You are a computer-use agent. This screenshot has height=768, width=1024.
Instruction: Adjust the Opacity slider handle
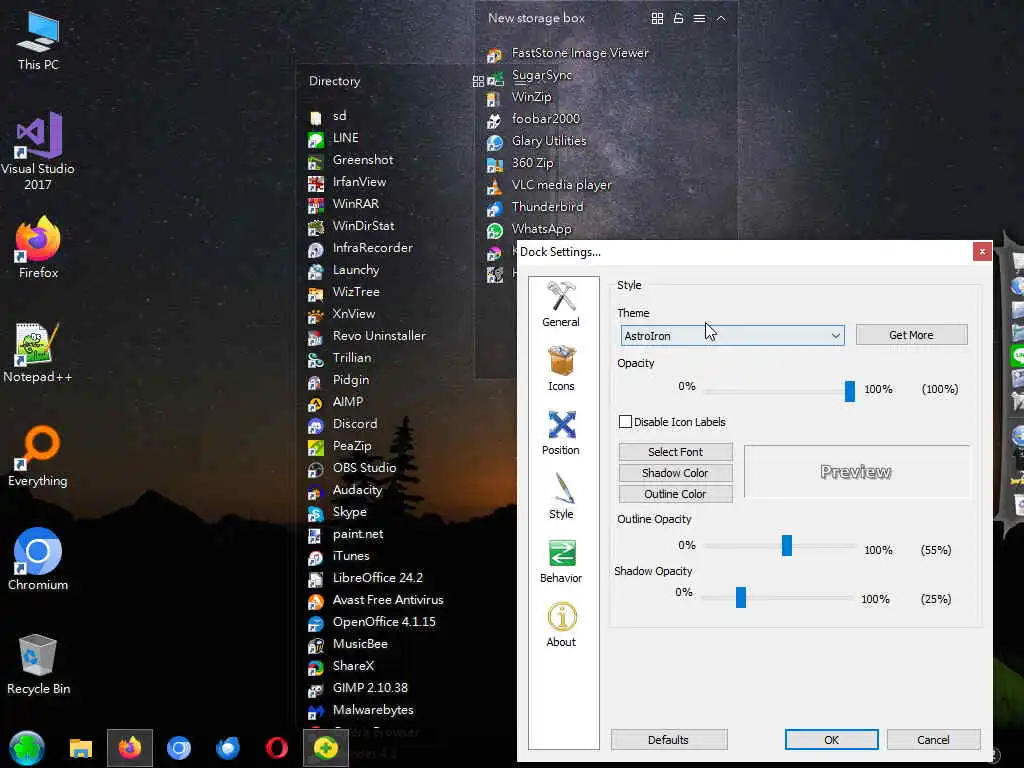click(x=850, y=391)
